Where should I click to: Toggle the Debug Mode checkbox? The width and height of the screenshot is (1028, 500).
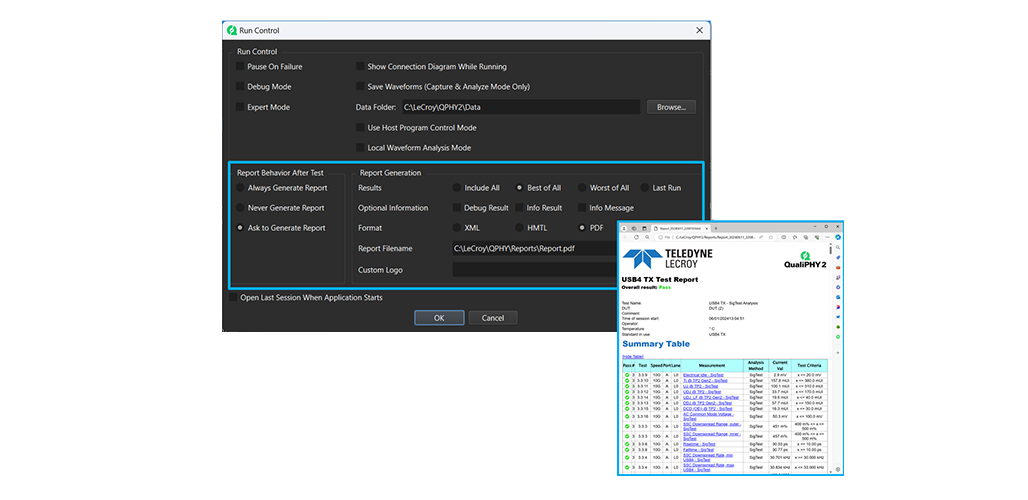[240, 87]
